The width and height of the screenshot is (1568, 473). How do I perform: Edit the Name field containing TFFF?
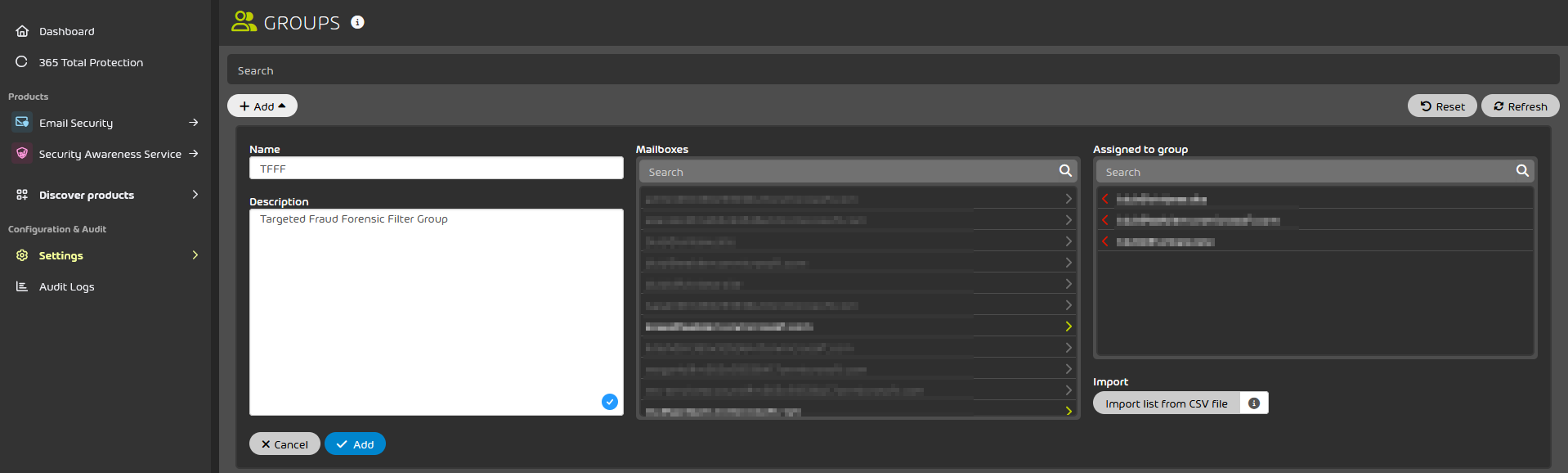(x=437, y=169)
